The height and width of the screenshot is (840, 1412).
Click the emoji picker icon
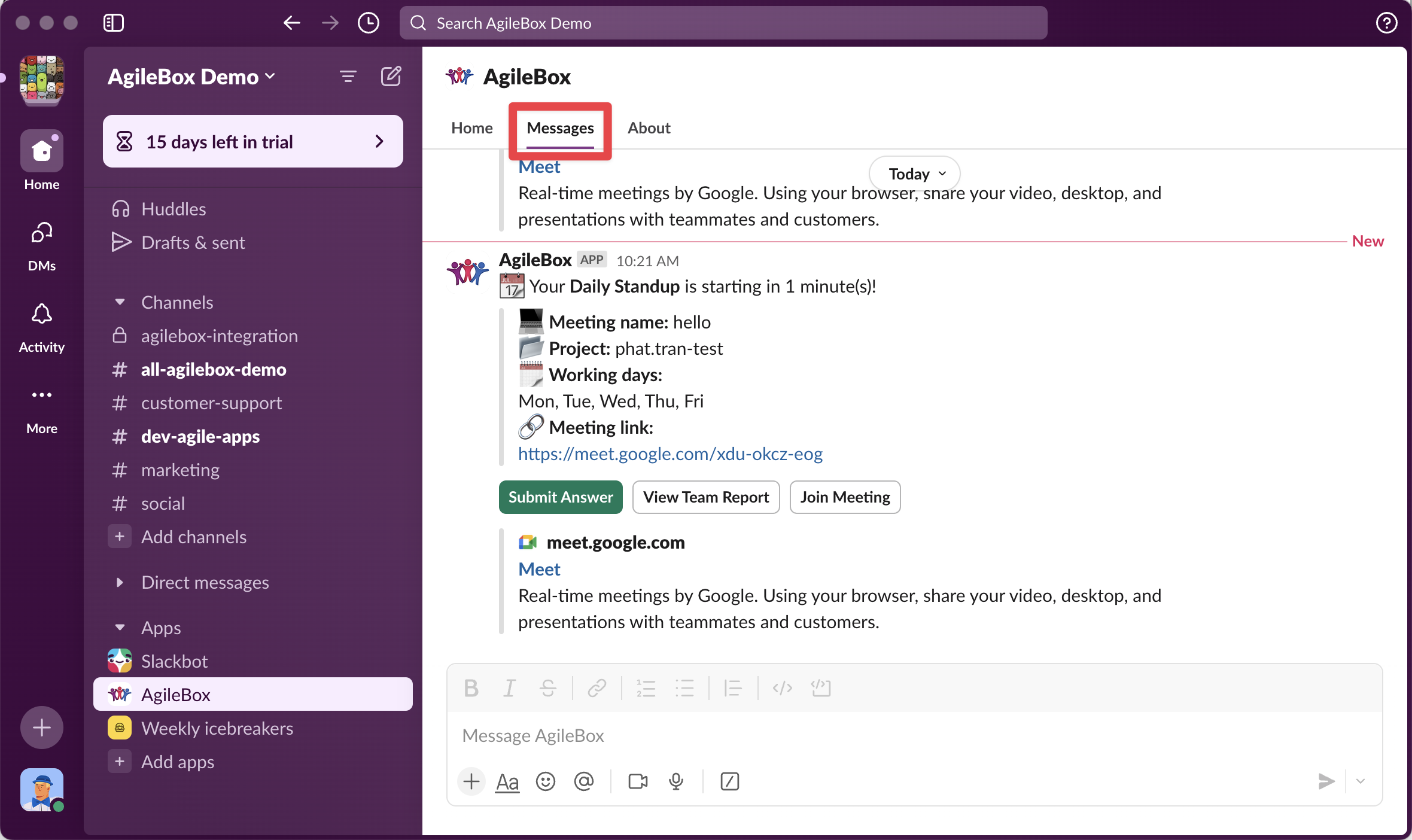point(545,781)
